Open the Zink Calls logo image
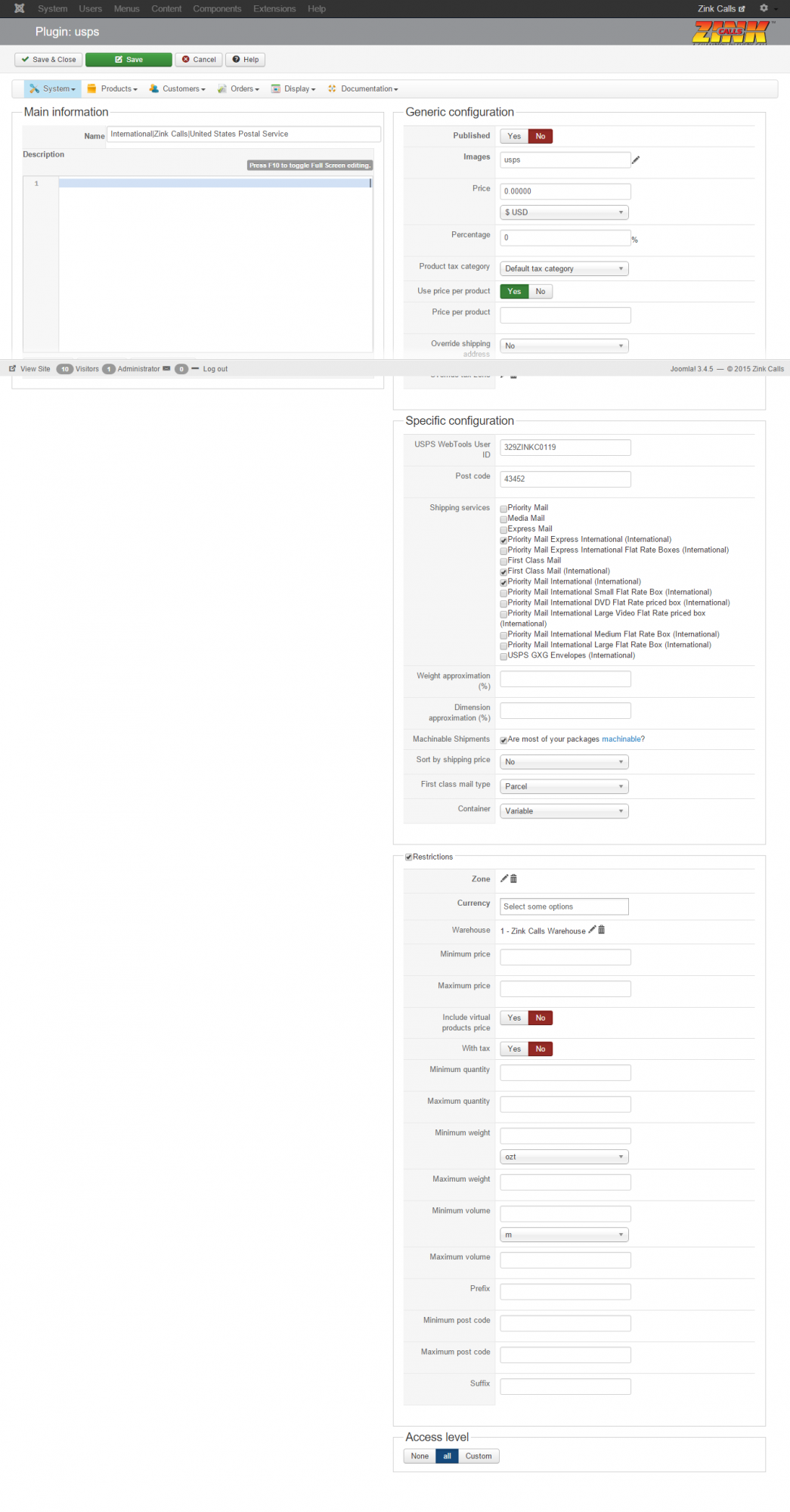 click(730, 33)
